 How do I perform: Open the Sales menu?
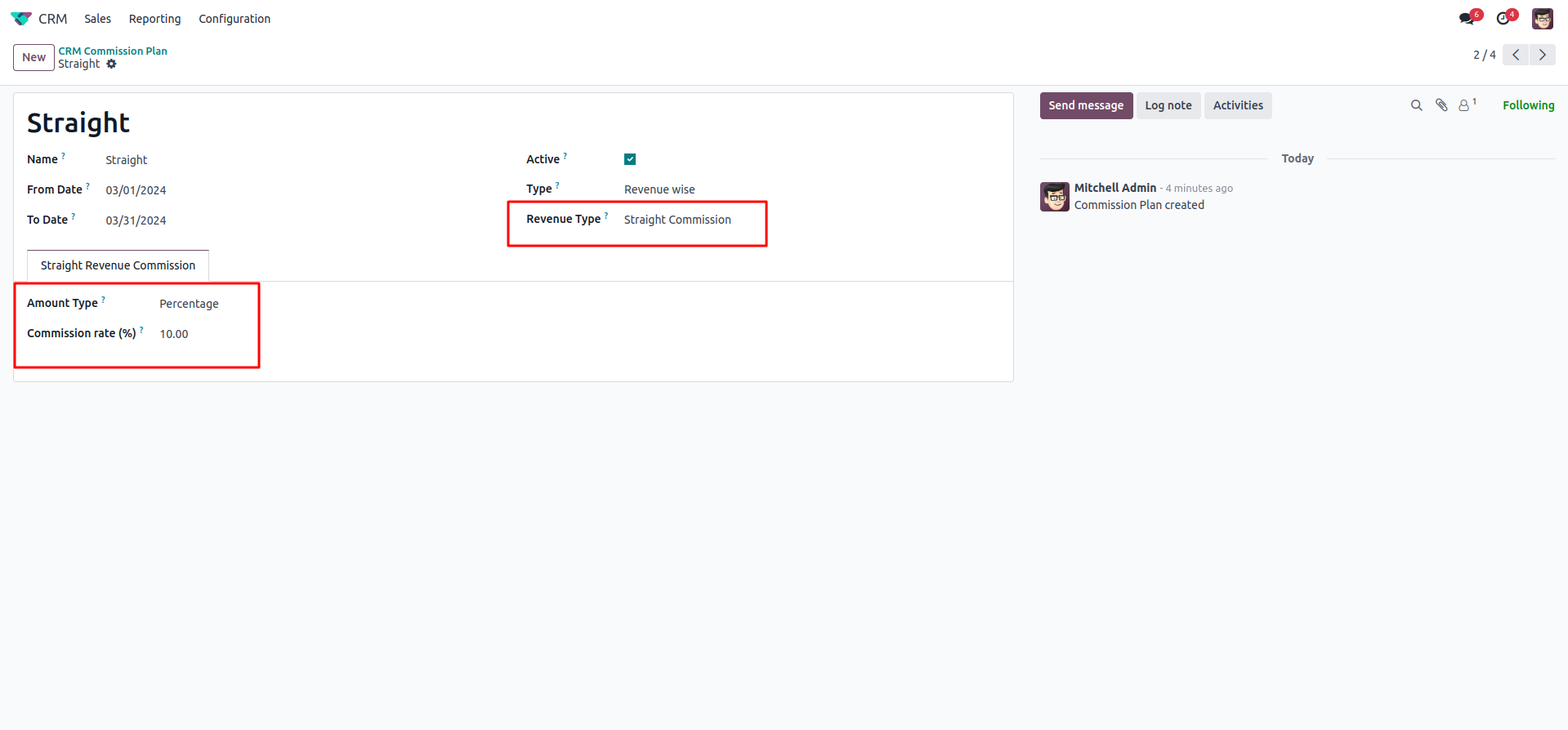tap(97, 18)
